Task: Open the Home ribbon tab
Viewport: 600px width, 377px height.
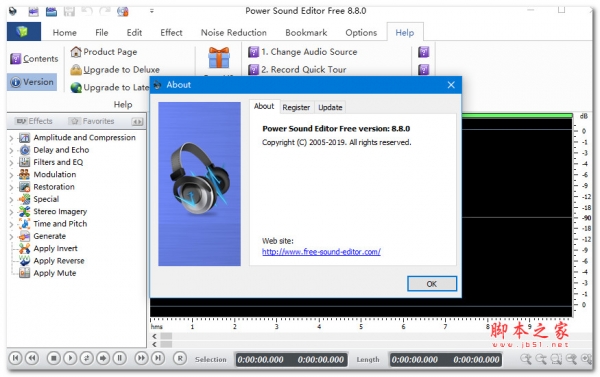Action: [x=65, y=33]
